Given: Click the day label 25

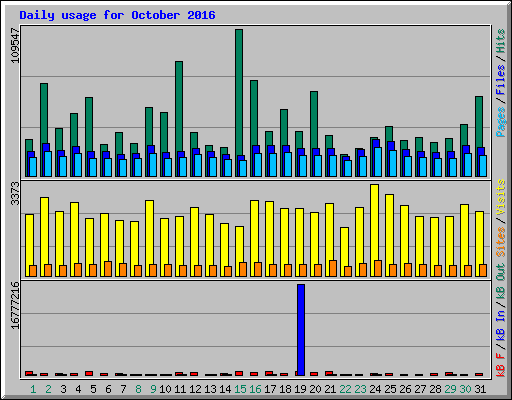Looking at the screenshot, I should click(390, 389).
